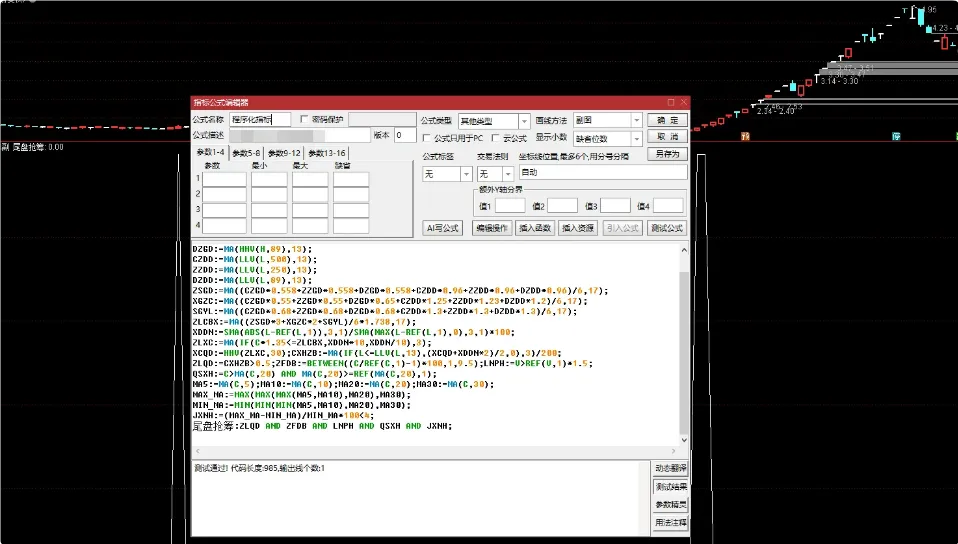This screenshot has width=958, height=544.
Task: Run the 测试公式 button
Action: point(667,228)
